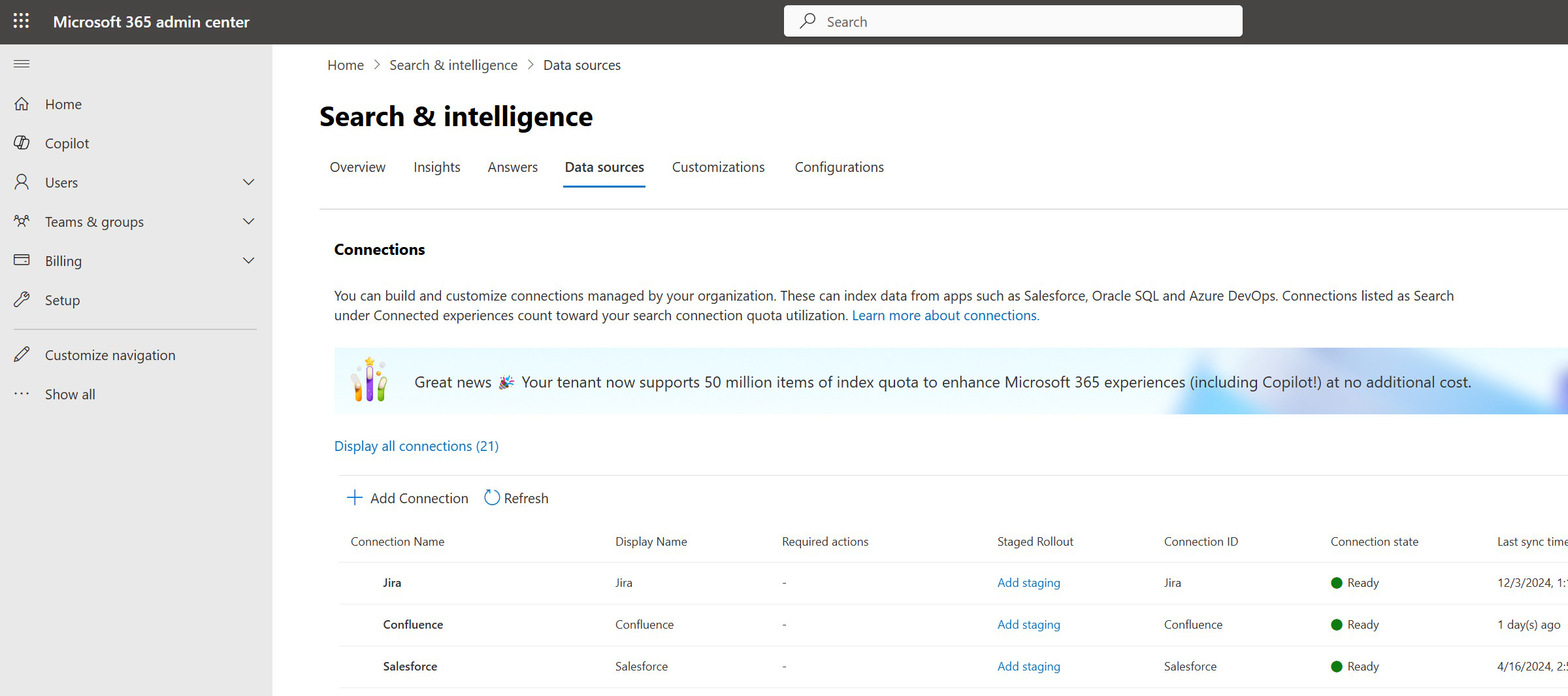Expand the Users section chevron

(x=248, y=182)
